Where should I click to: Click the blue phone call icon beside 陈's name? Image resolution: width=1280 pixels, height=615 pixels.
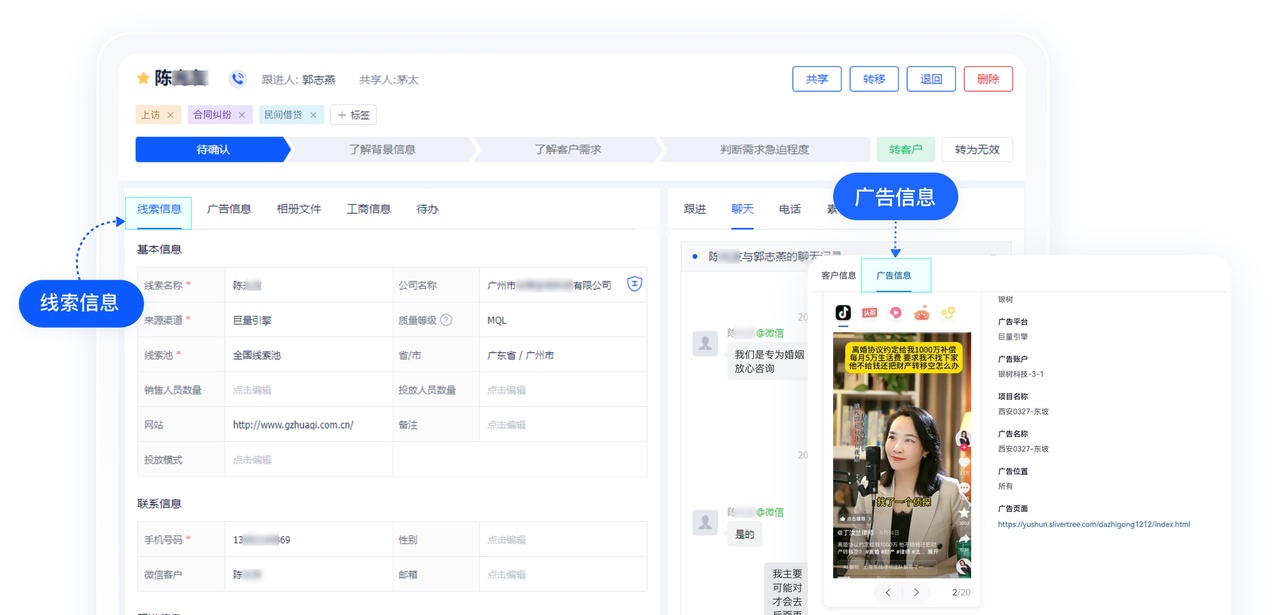point(237,77)
